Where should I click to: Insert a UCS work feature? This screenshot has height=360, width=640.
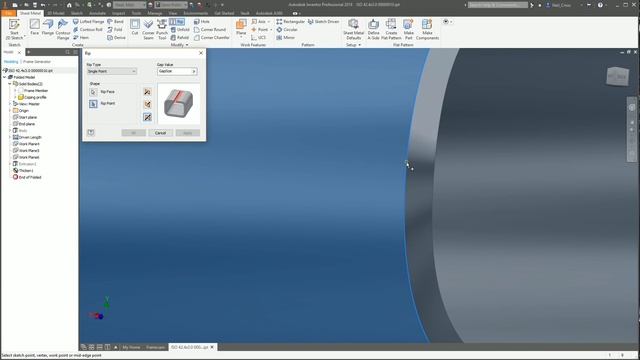click(x=258, y=38)
